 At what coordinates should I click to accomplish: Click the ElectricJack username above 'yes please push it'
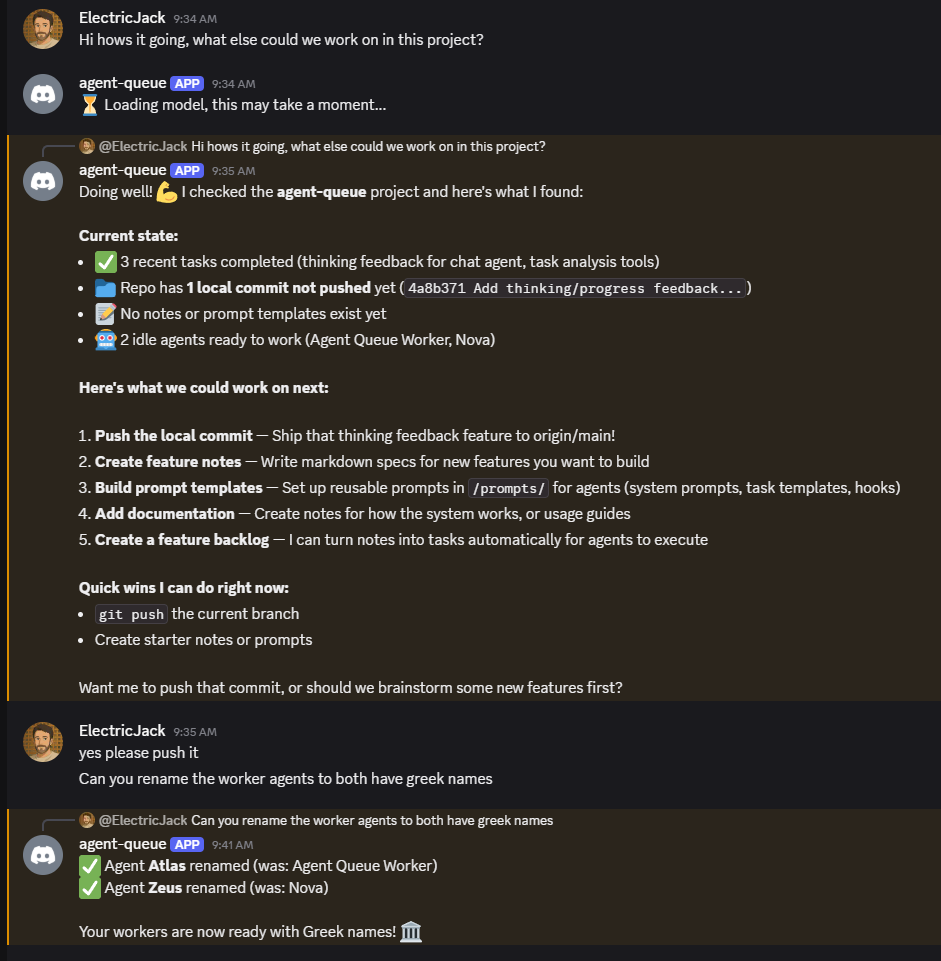(122, 730)
